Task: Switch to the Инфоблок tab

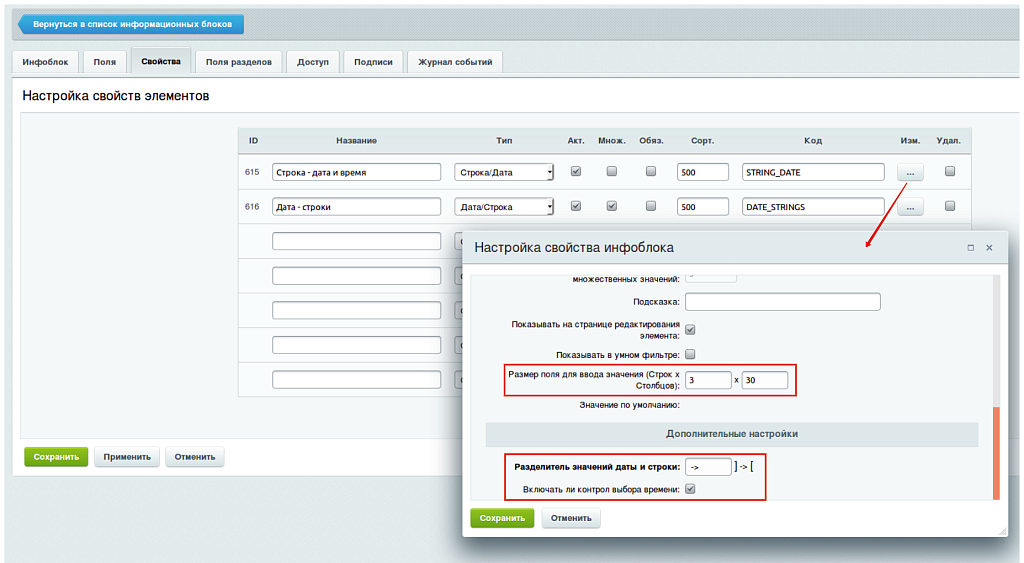Action: (x=45, y=62)
